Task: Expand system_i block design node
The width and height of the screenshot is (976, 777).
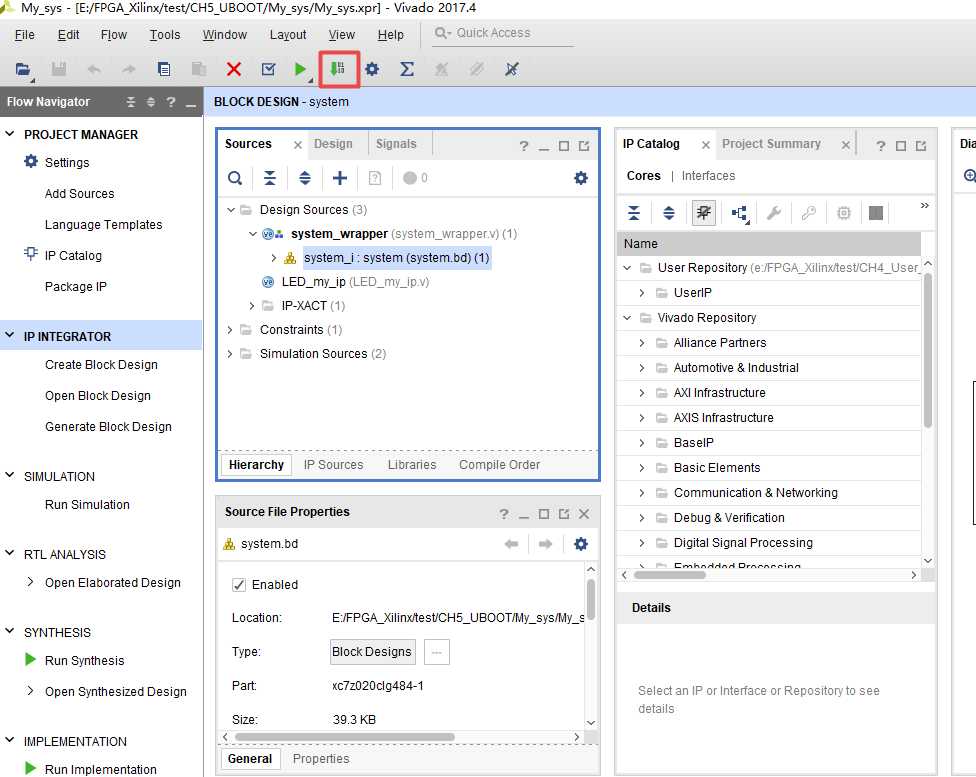Action: tap(273, 258)
